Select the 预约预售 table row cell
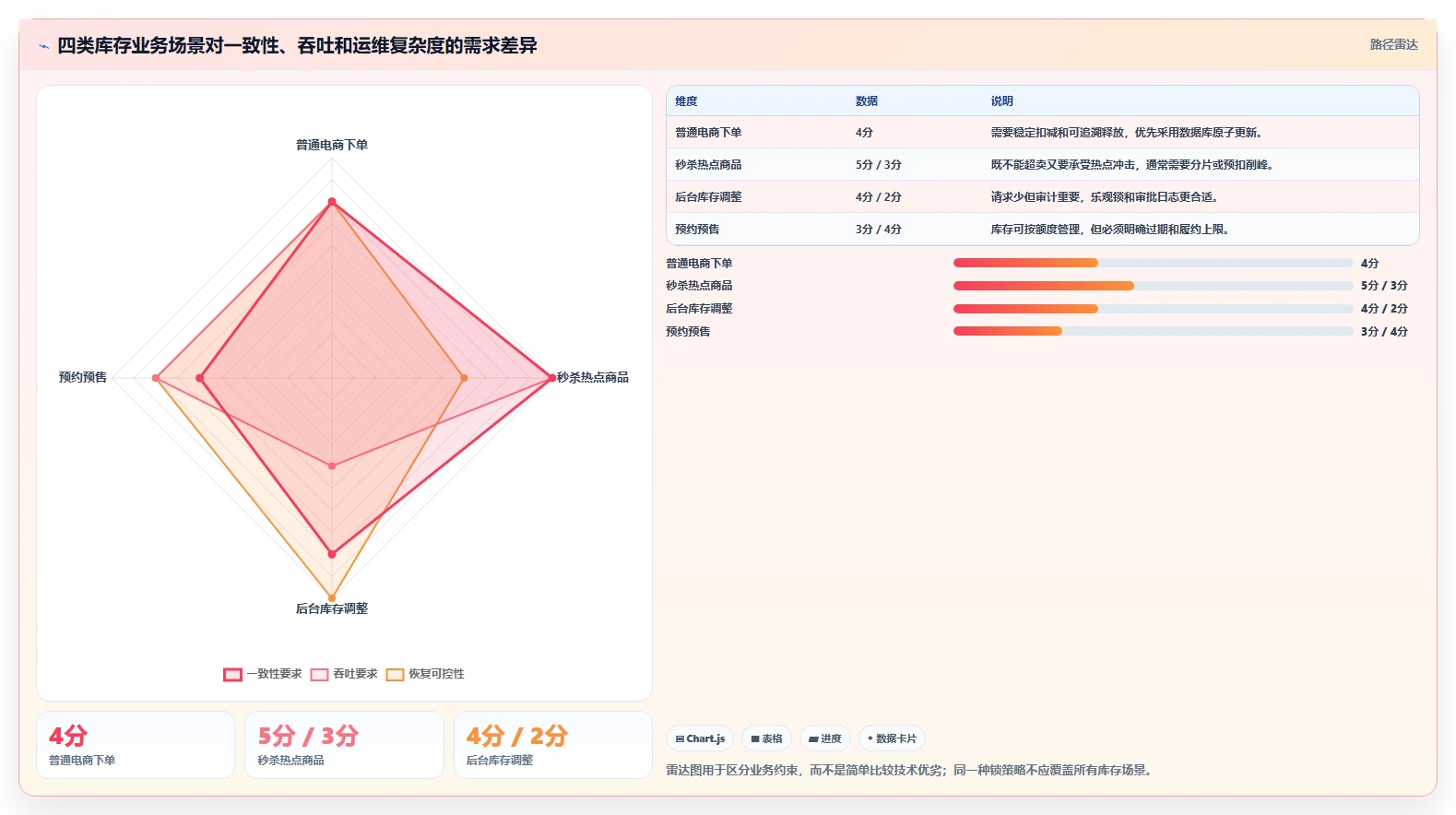 697,230
